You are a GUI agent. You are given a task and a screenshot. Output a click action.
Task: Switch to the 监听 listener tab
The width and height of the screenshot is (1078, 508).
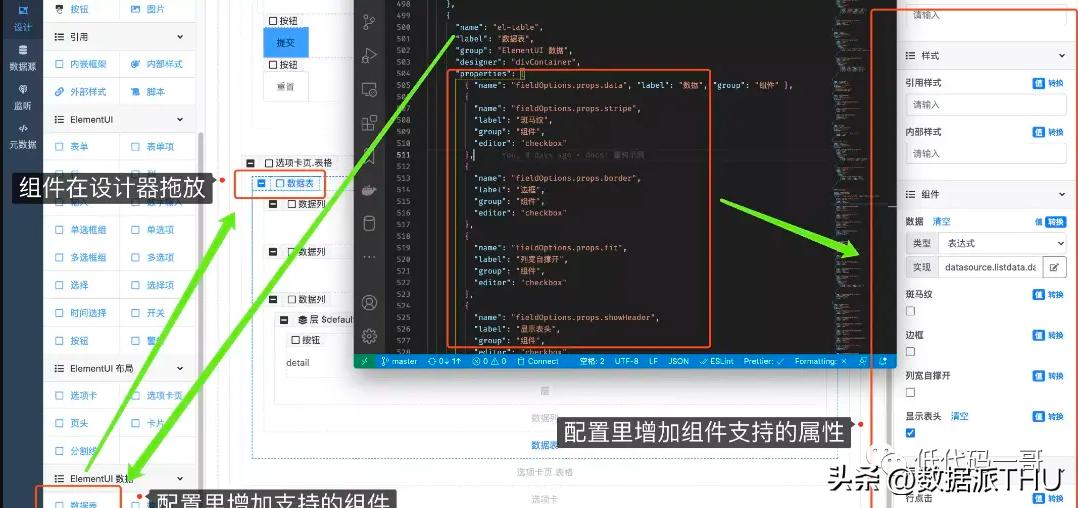(x=22, y=98)
